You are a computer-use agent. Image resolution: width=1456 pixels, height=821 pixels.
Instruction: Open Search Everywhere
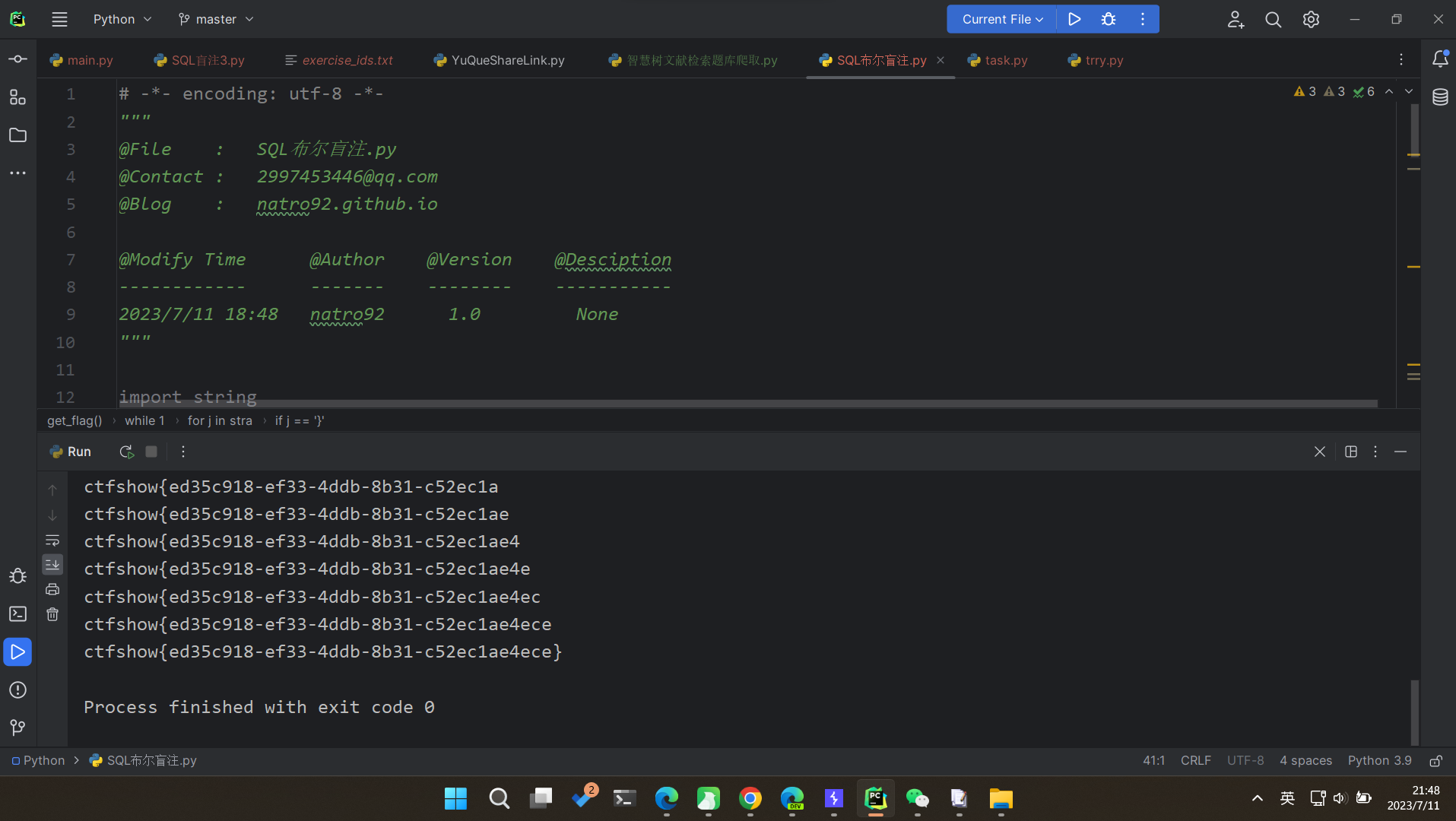point(1274,19)
